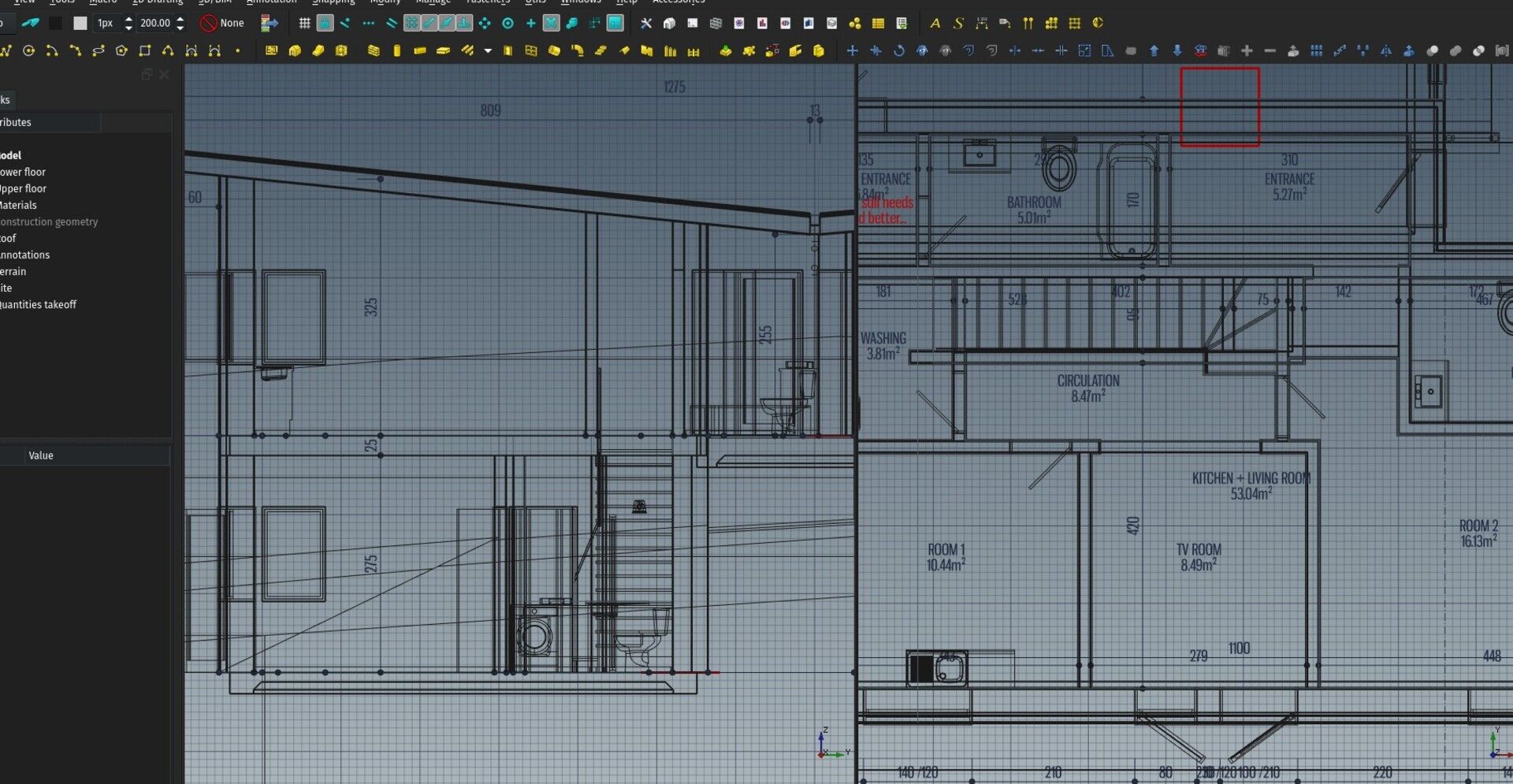Insert a door with the door tool

[508, 50]
